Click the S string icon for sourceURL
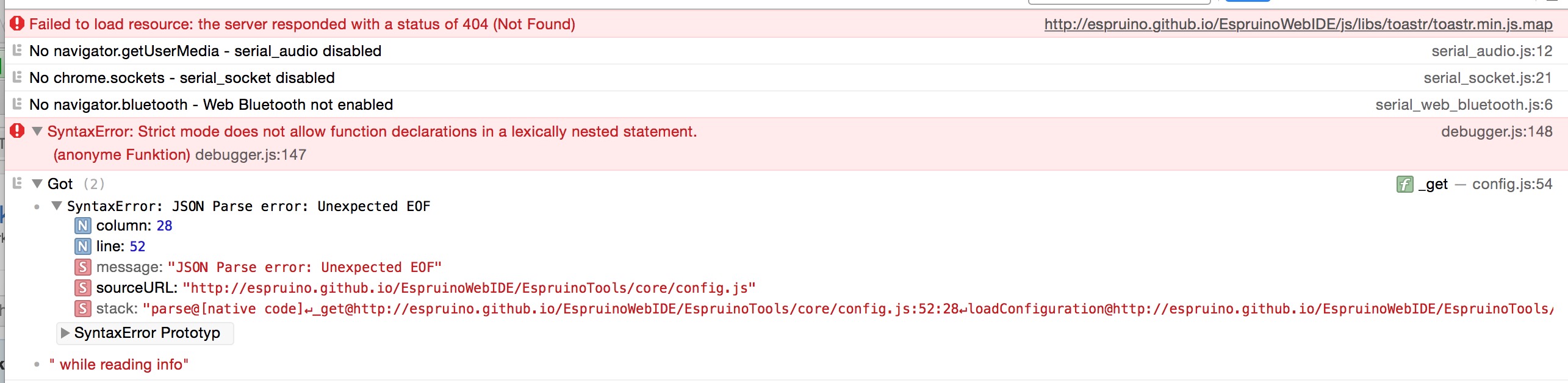 [83, 288]
